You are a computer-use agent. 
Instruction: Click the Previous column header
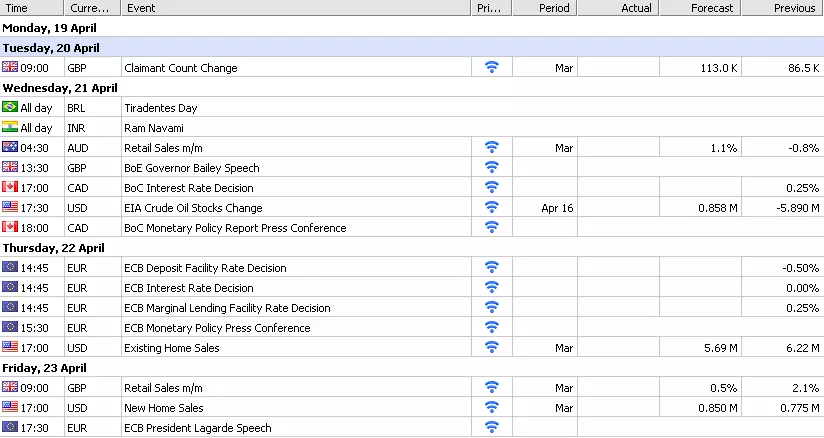(782, 8)
